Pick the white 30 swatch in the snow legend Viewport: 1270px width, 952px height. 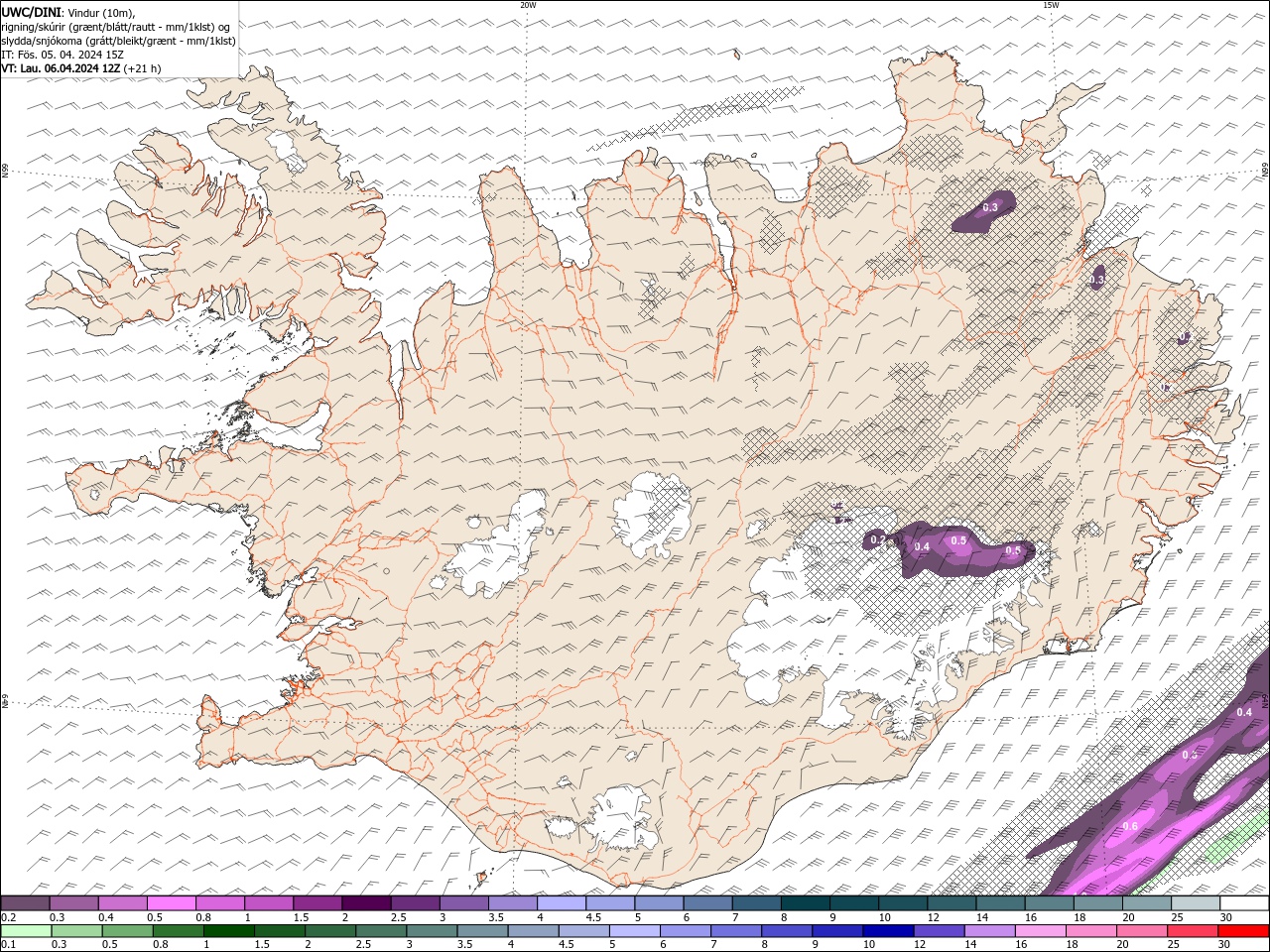1244,903
